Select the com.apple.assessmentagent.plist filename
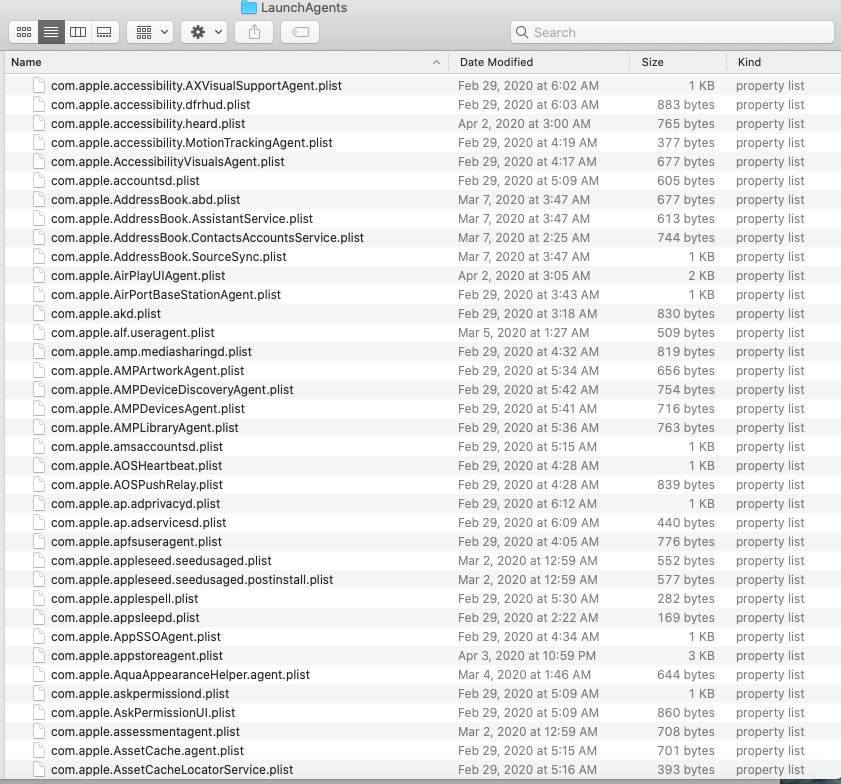841x784 pixels. pyautogui.click(x=145, y=732)
